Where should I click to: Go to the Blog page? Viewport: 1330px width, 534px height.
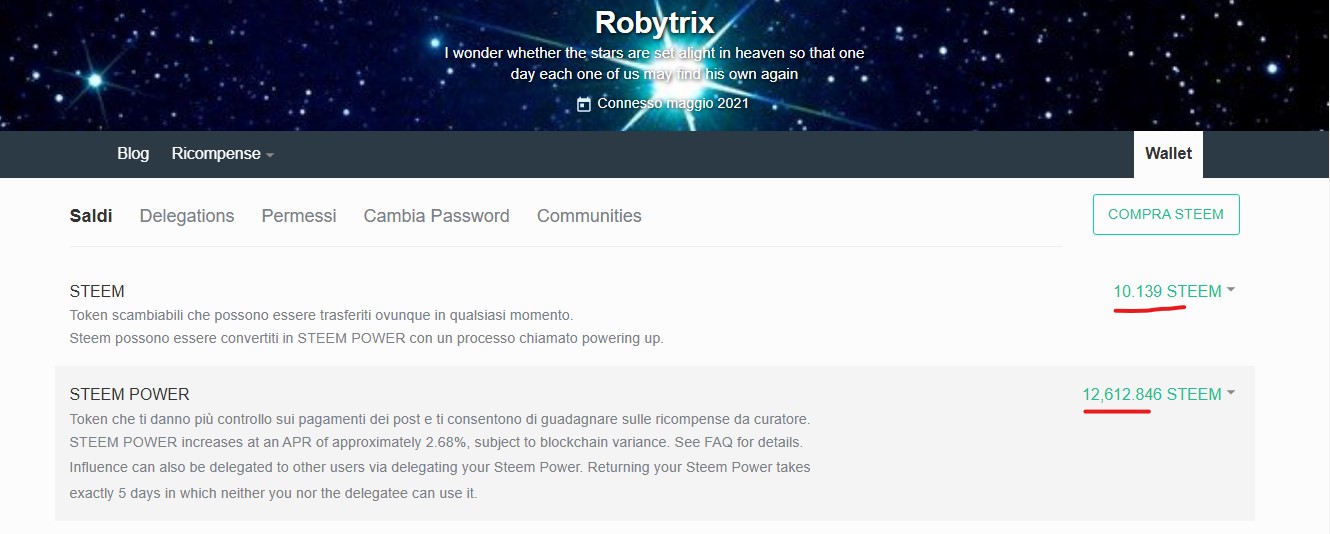[x=133, y=154]
